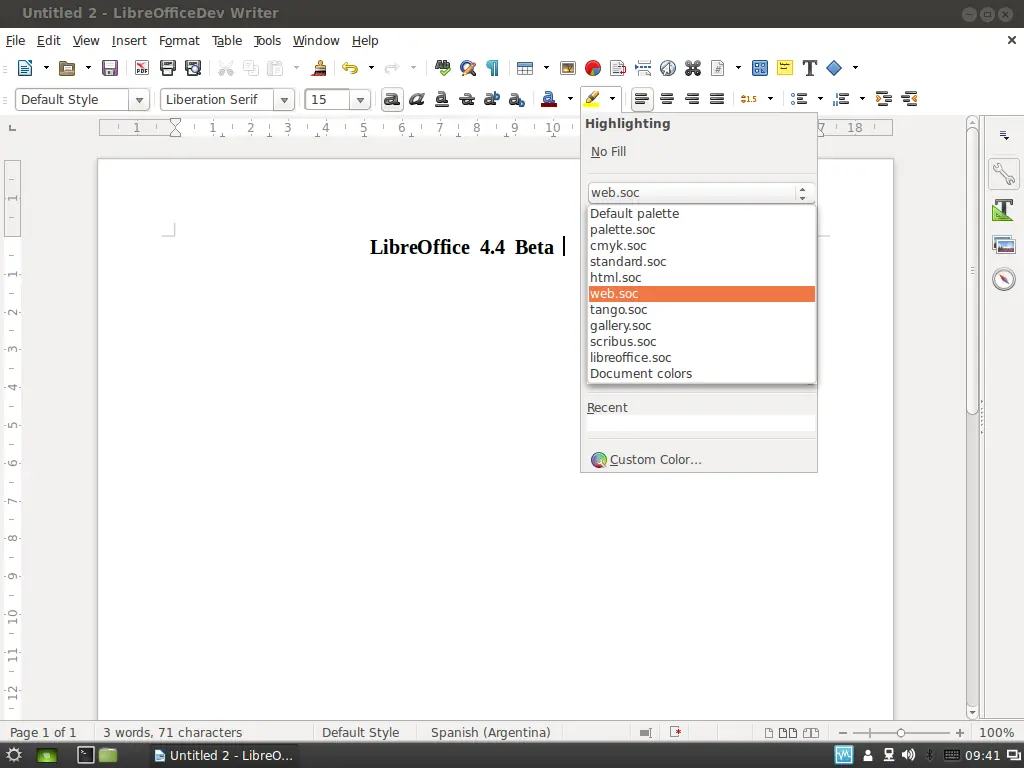
Task: Insert chart pie icon
Action: [593, 68]
